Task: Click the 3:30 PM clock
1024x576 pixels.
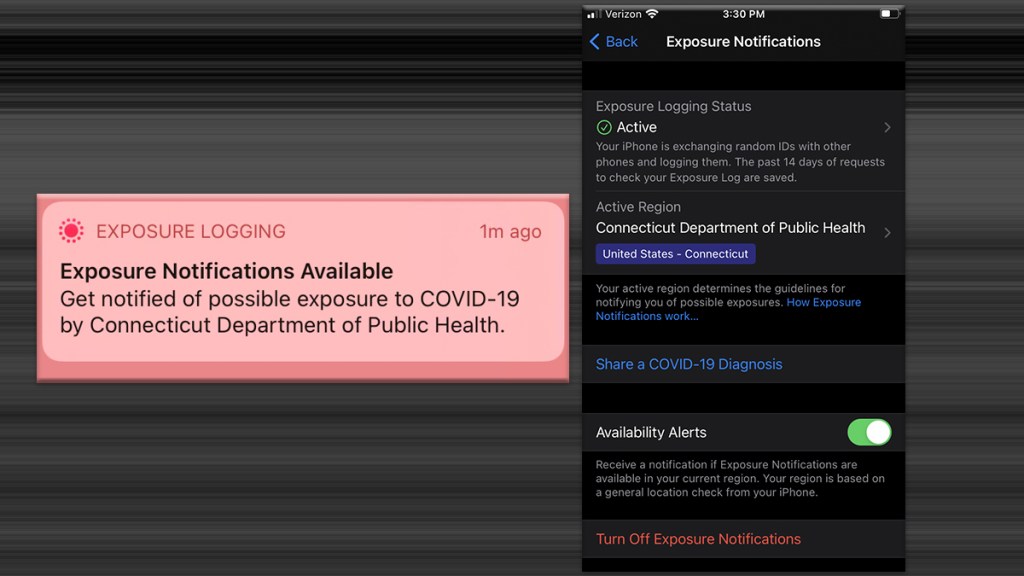Action: coord(743,14)
